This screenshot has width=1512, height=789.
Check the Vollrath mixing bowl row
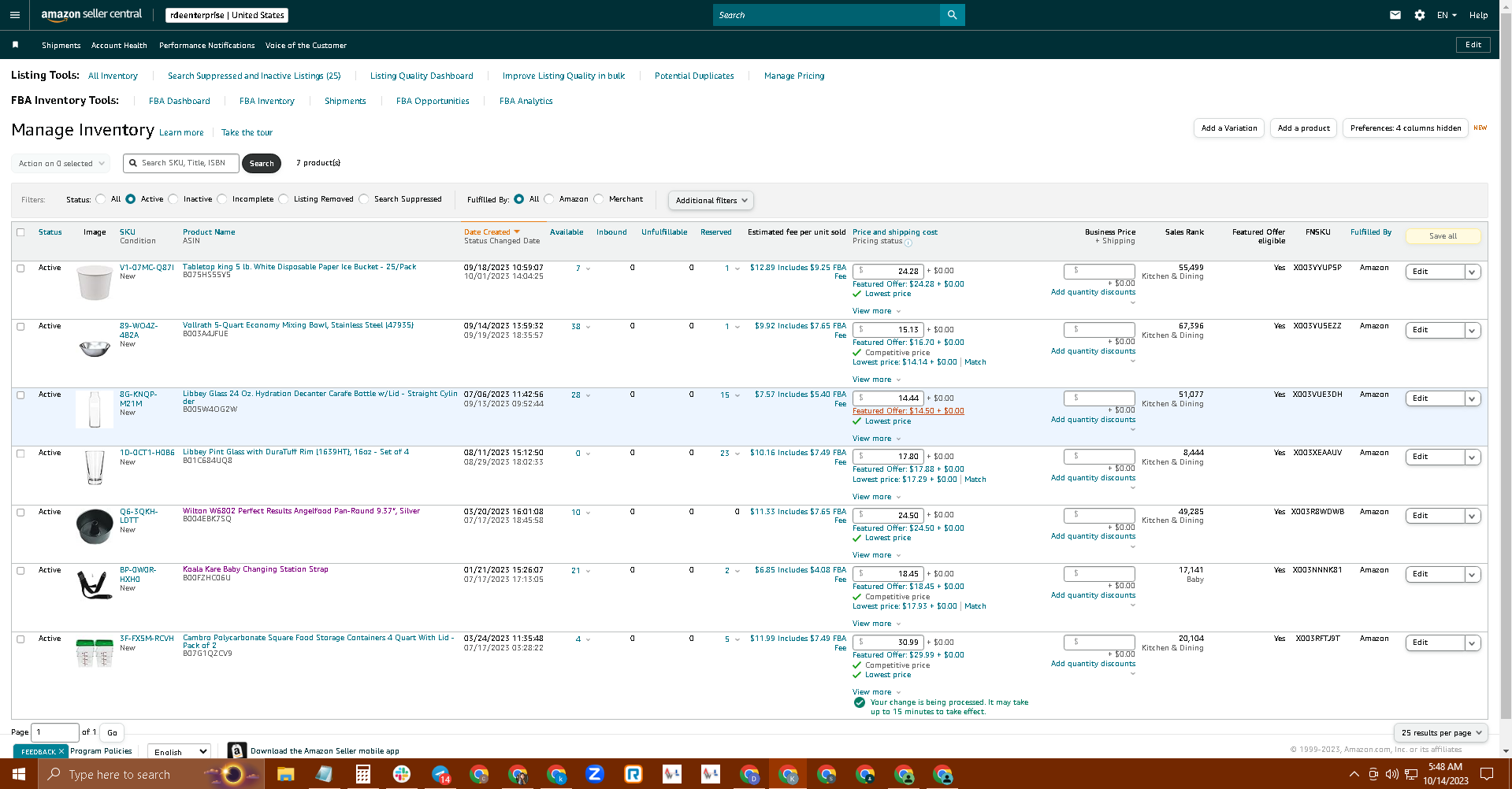point(20,326)
